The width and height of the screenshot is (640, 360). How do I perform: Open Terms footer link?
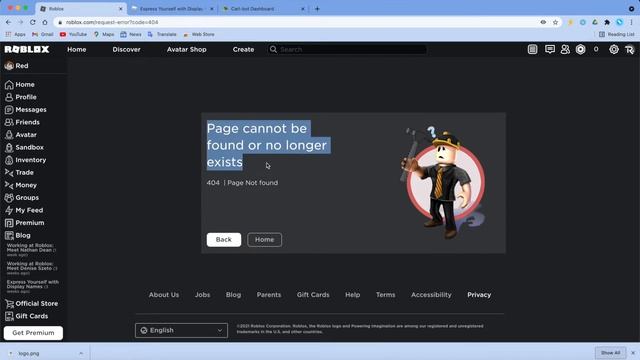[x=386, y=295]
